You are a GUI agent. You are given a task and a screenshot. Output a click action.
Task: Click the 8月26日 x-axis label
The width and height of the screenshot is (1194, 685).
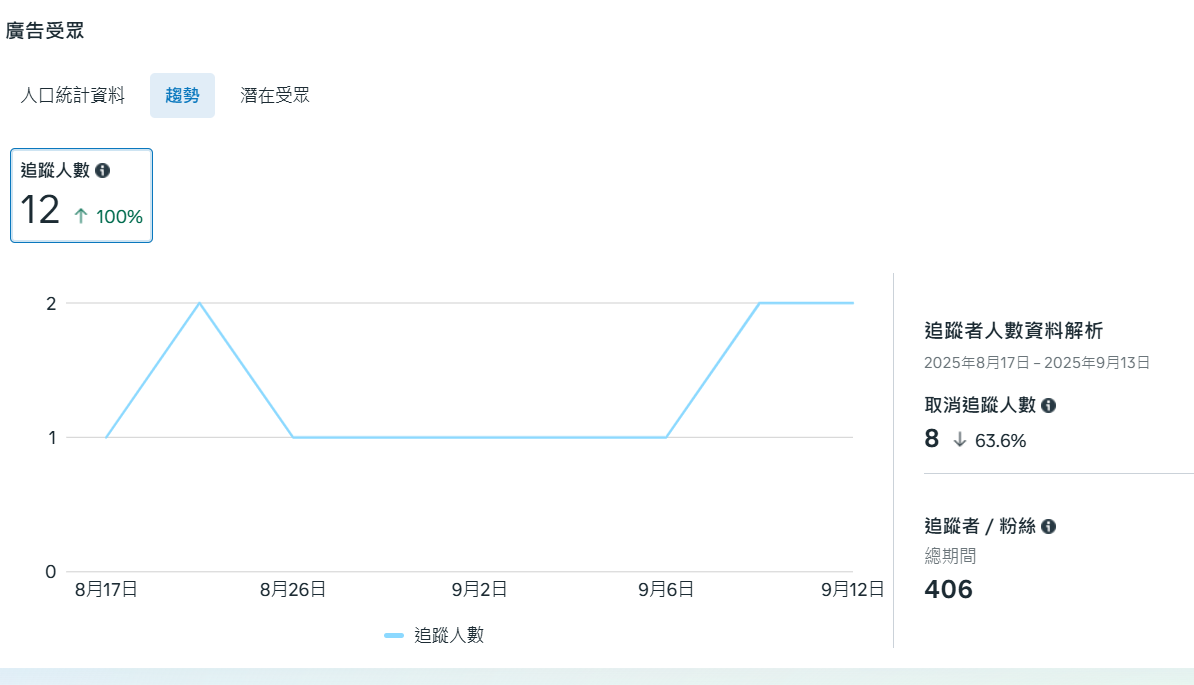tap(293, 590)
